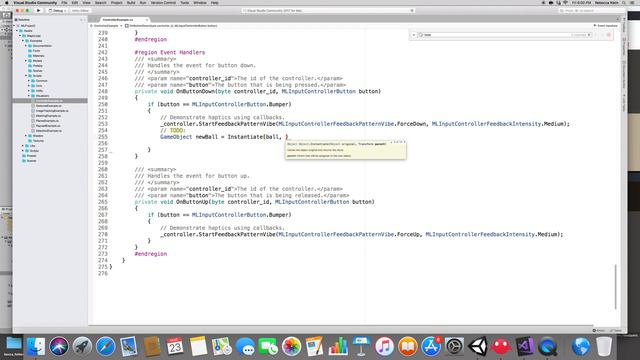This screenshot has width=640, height=360.
Task: Open the Search menu
Action: click(100, 2)
